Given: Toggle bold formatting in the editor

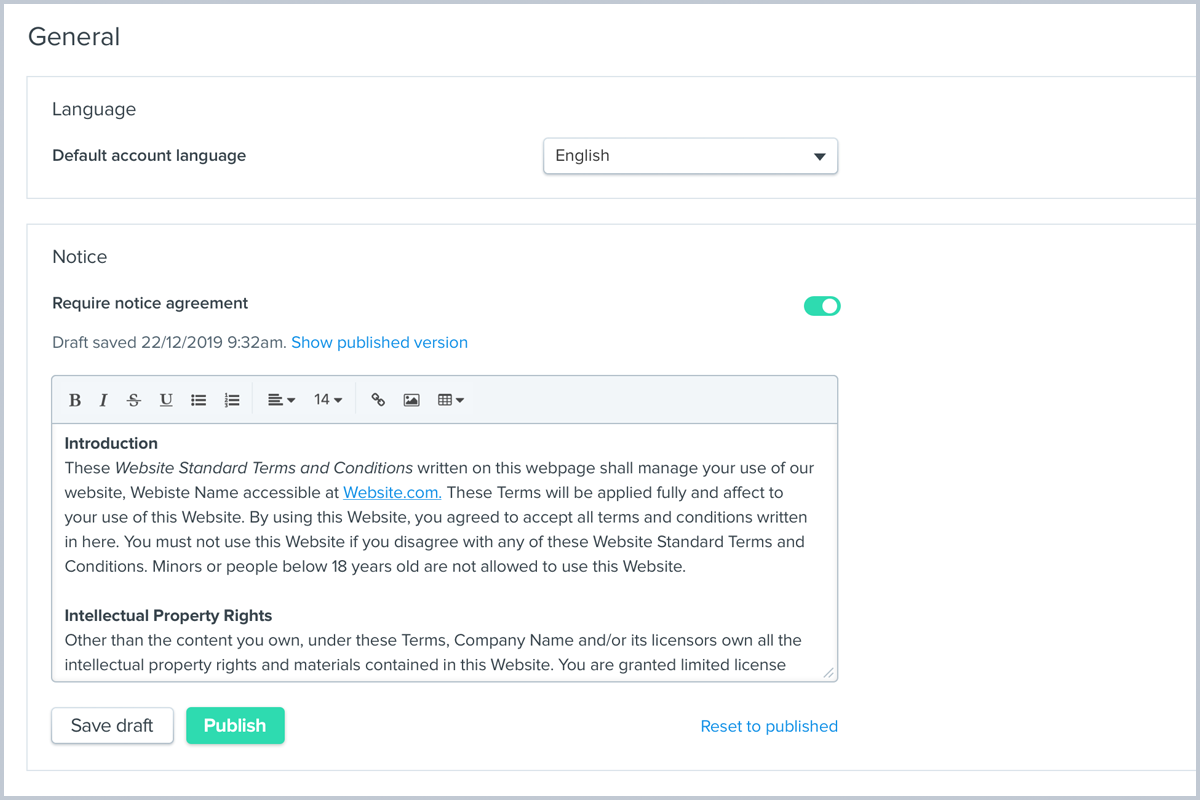Looking at the screenshot, I should coord(75,400).
